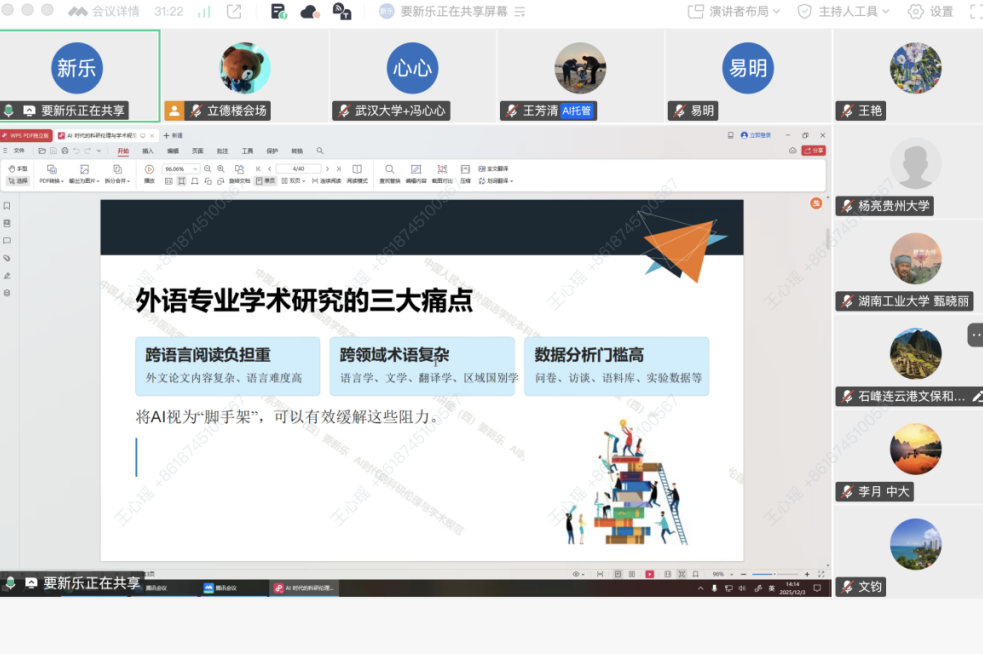983x654 pixels.
Task: Select the Hand tool in WPS toolbar
Action: pyautogui.click(x=18, y=169)
